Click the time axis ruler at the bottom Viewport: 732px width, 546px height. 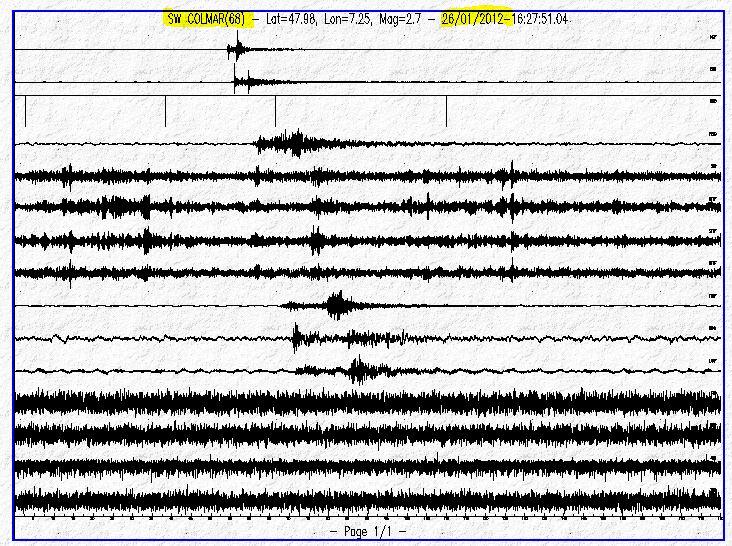click(367, 517)
